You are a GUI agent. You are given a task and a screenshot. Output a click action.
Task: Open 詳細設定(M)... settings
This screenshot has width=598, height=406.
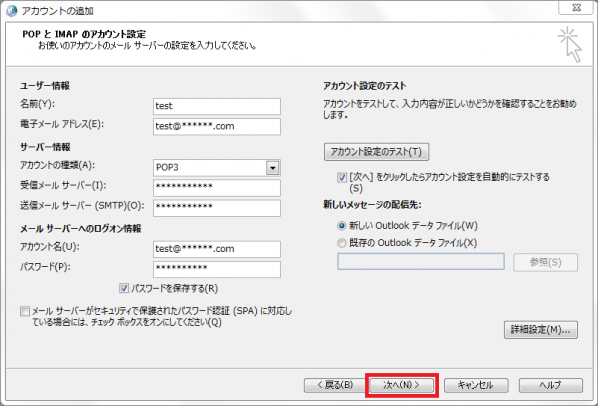tap(541, 330)
